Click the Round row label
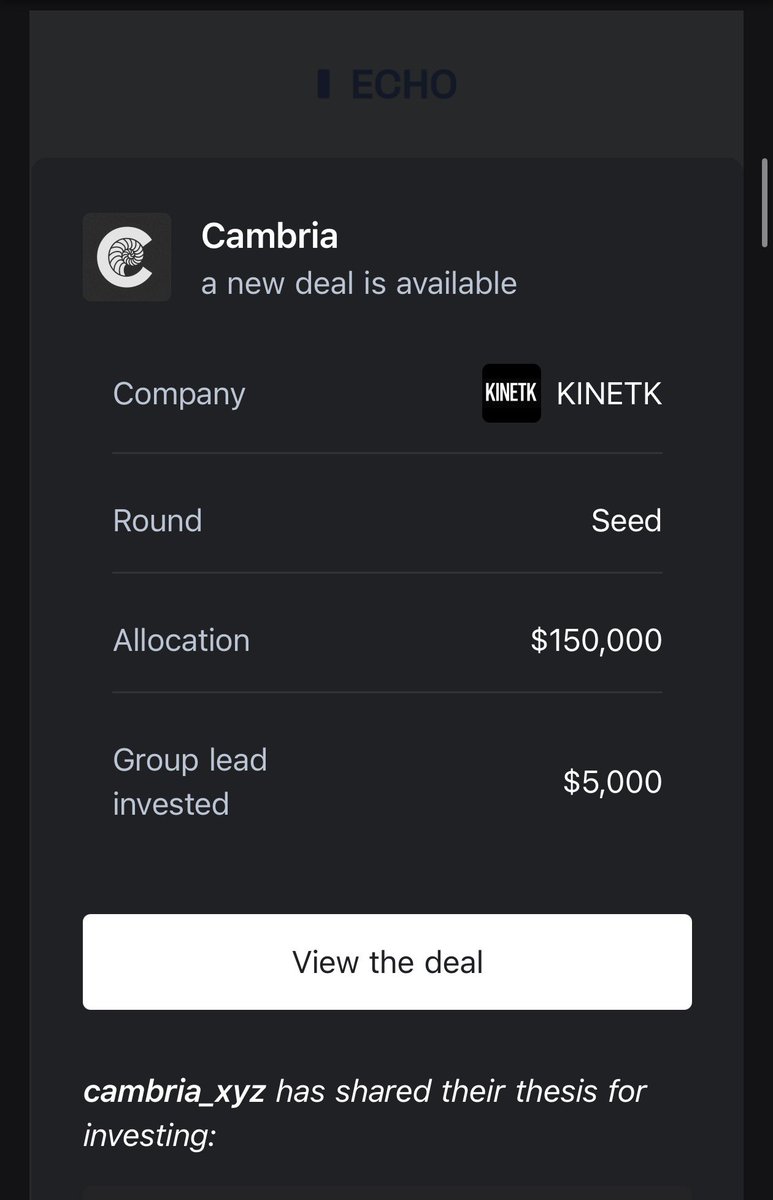773x1200 pixels. (x=157, y=520)
